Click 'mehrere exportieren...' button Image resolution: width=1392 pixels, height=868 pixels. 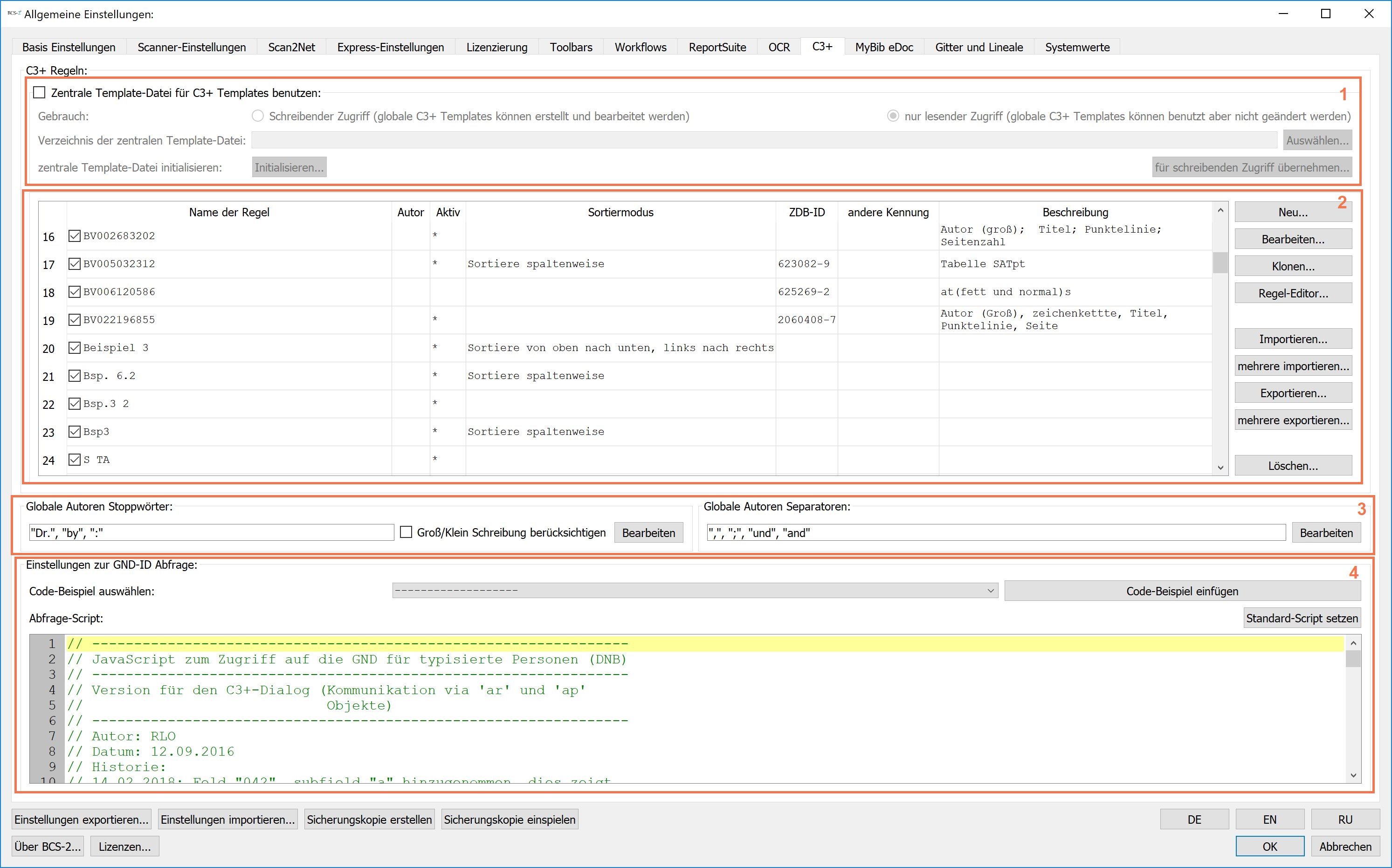pyautogui.click(x=1293, y=420)
